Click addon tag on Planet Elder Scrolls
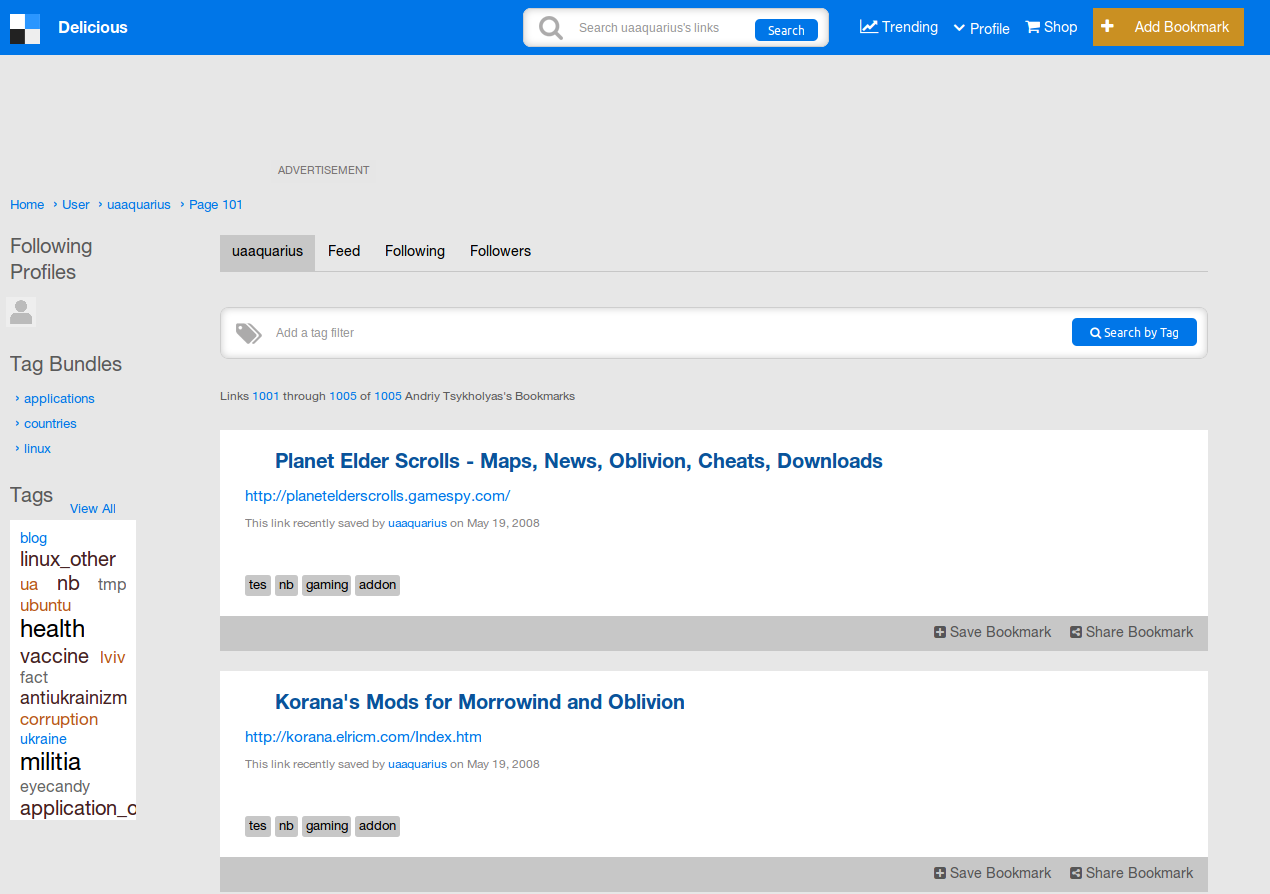 pyautogui.click(x=378, y=585)
